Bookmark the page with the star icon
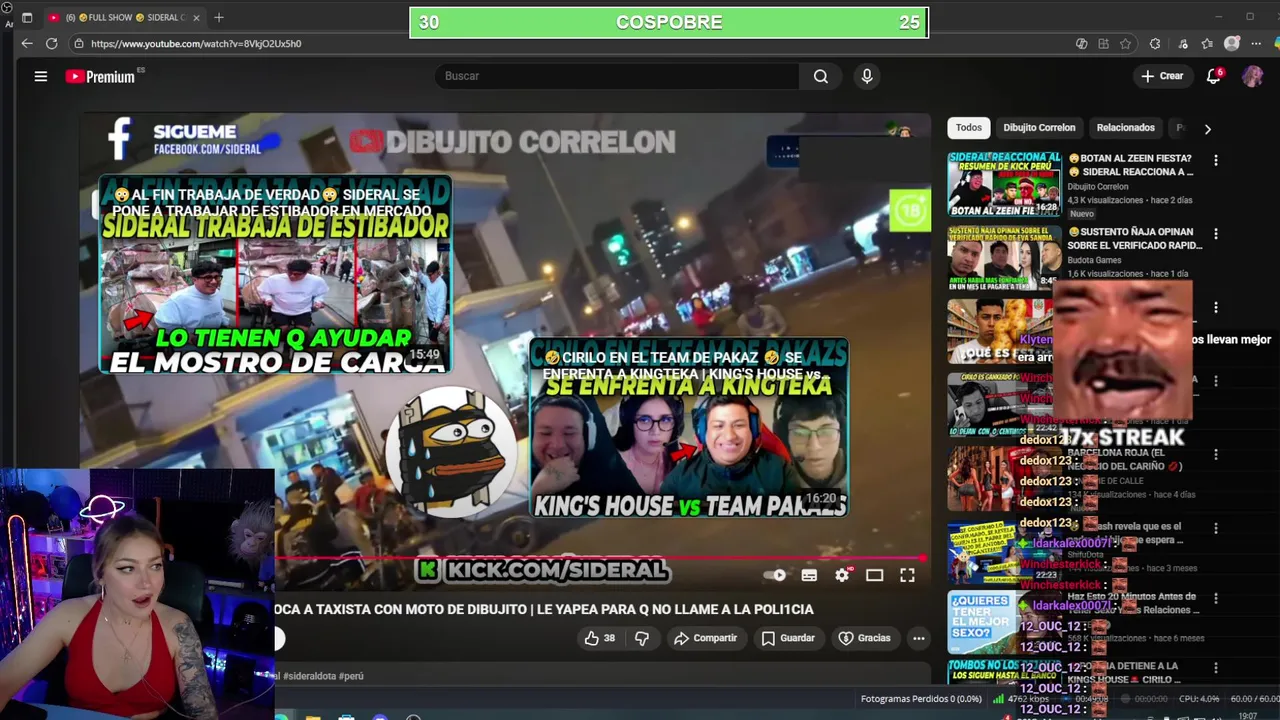Viewport: 1280px width, 720px height. coord(1126,44)
